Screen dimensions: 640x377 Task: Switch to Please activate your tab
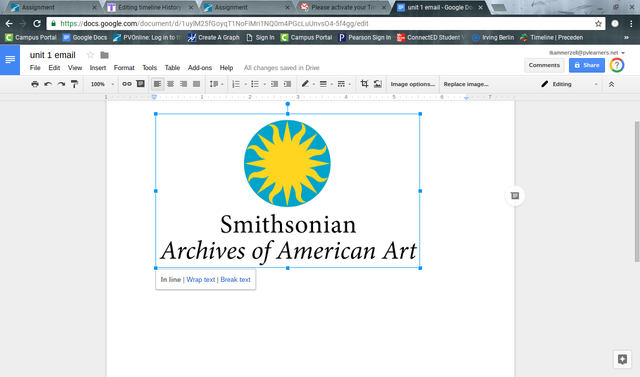343,7
